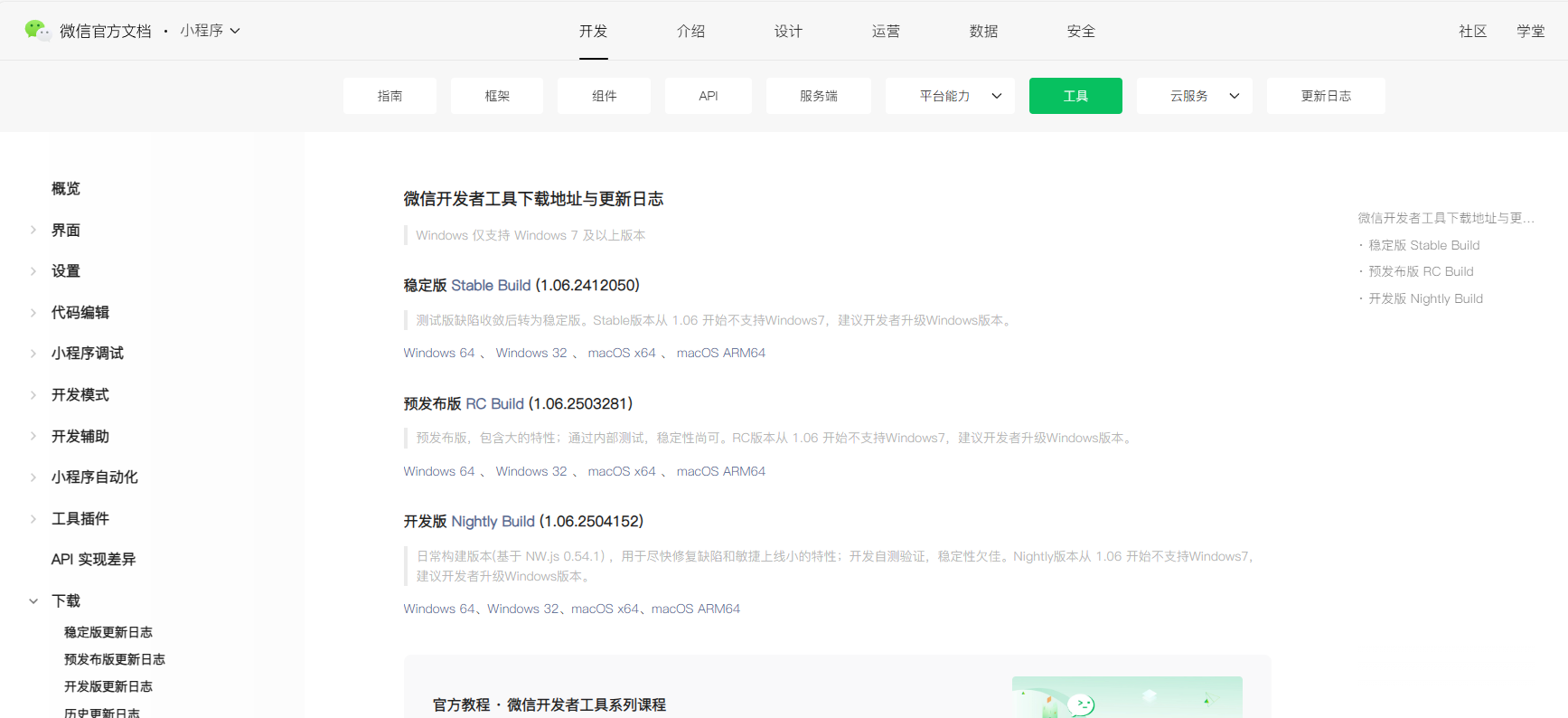Download RC Build Windows 32
This screenshot has width=1568, height=718.
(531, 471)
